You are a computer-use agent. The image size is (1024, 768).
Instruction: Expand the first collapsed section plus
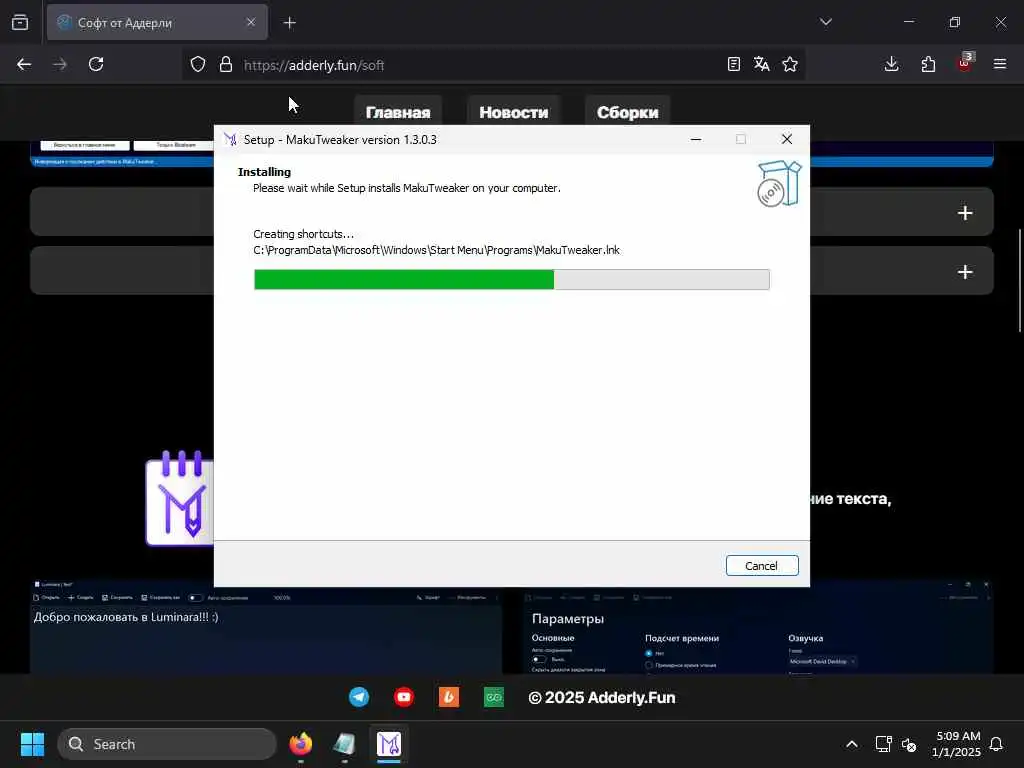(x=965, y=213)
